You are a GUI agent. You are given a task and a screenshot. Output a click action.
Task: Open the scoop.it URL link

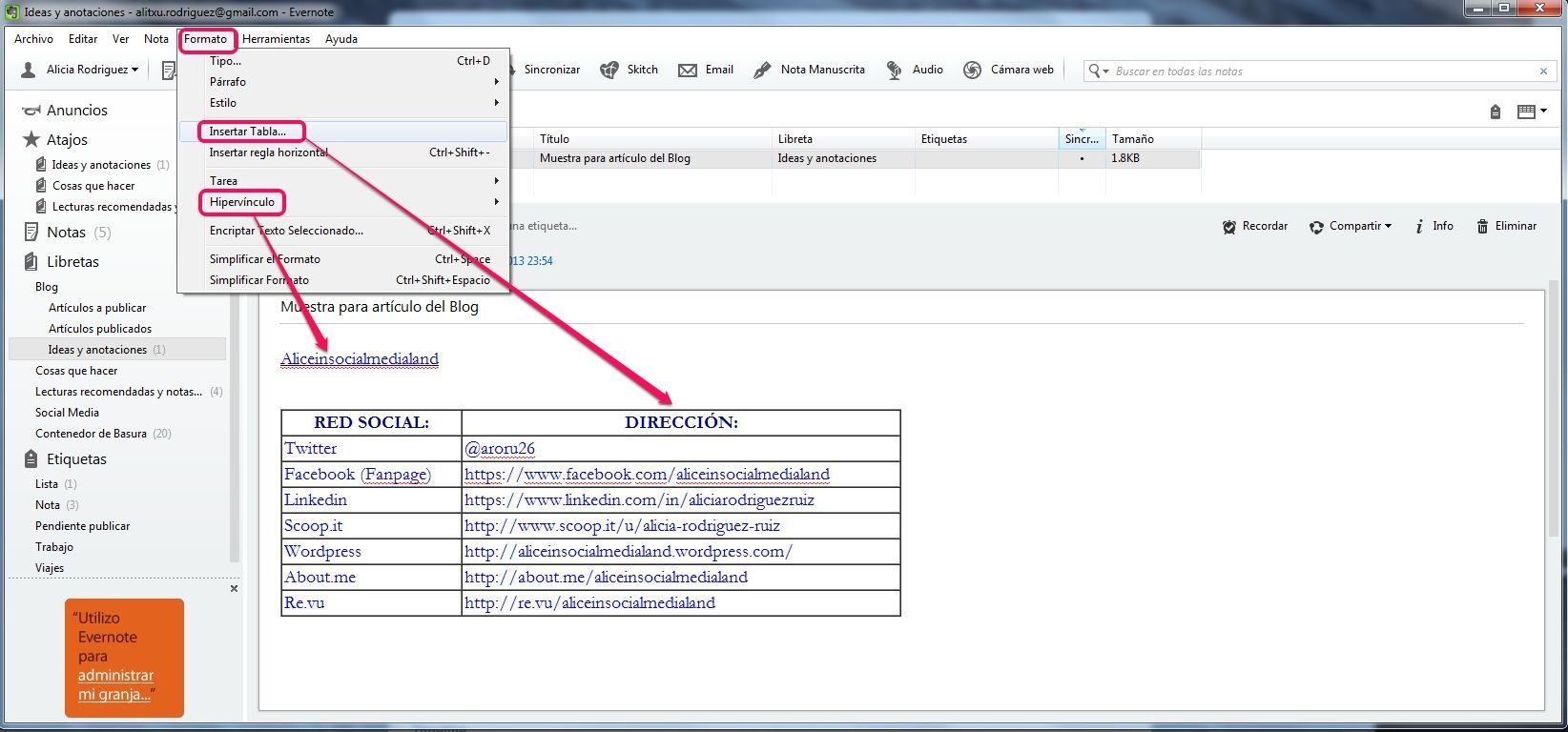(622, 526)
